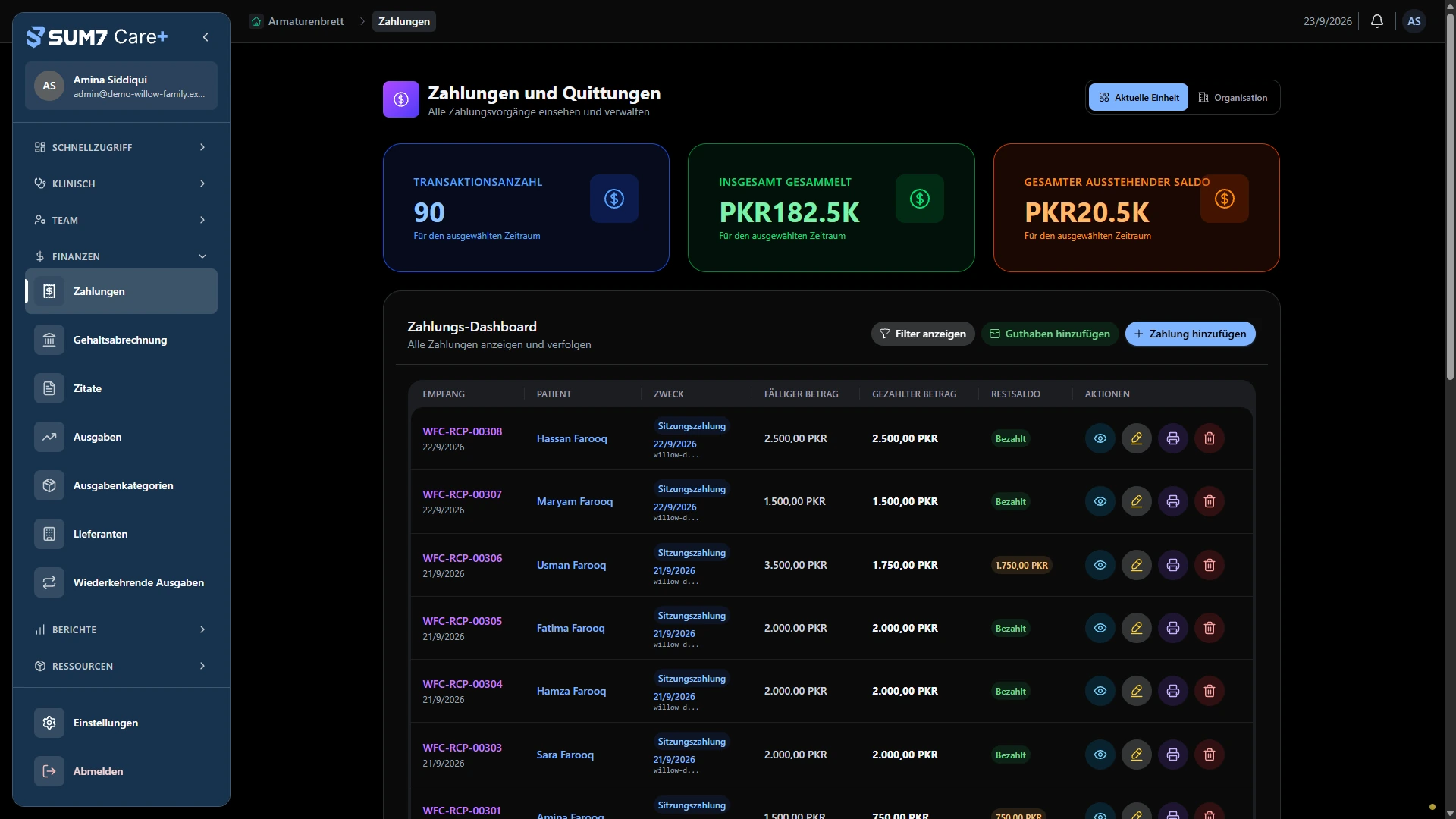
Task: Open patient Hassan Farooq
Action: click(x=572, y=438)
